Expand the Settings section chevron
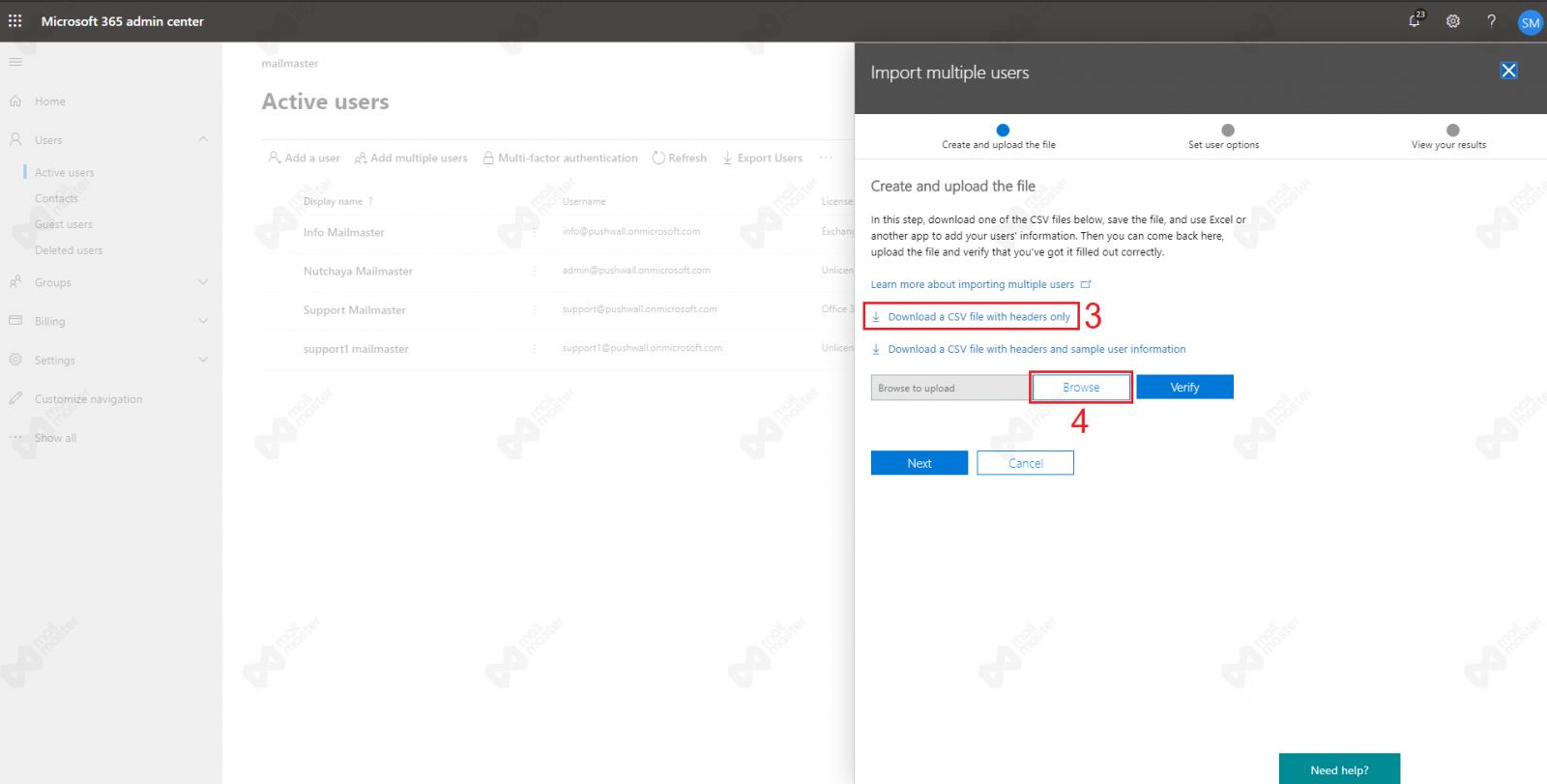This screenshot has width=1547, height=784. (203, 360)
